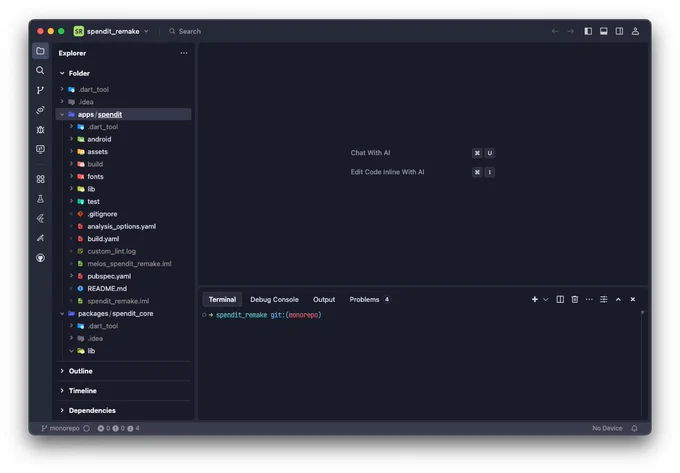
Task: Open the AI chat monitor icon in sidebar
Action: pos(40,149)
